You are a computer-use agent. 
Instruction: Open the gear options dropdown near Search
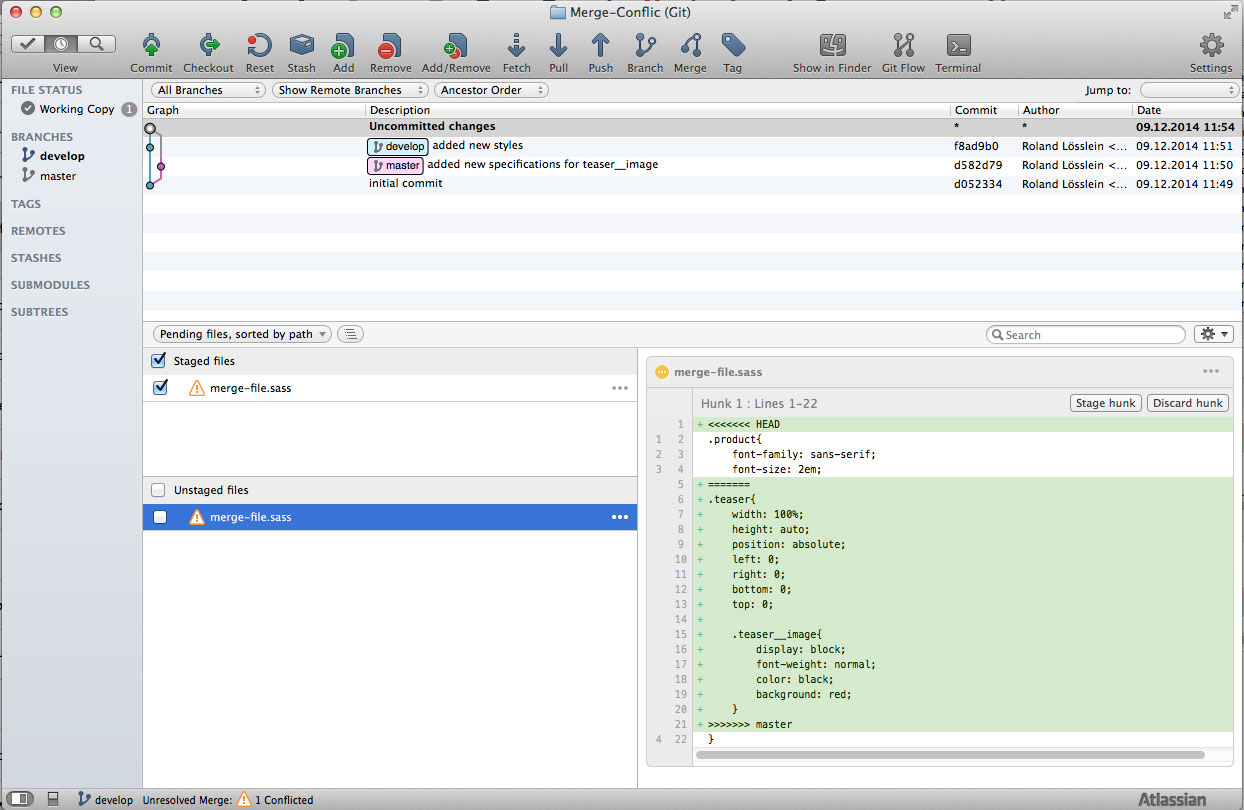[1214, 334]
